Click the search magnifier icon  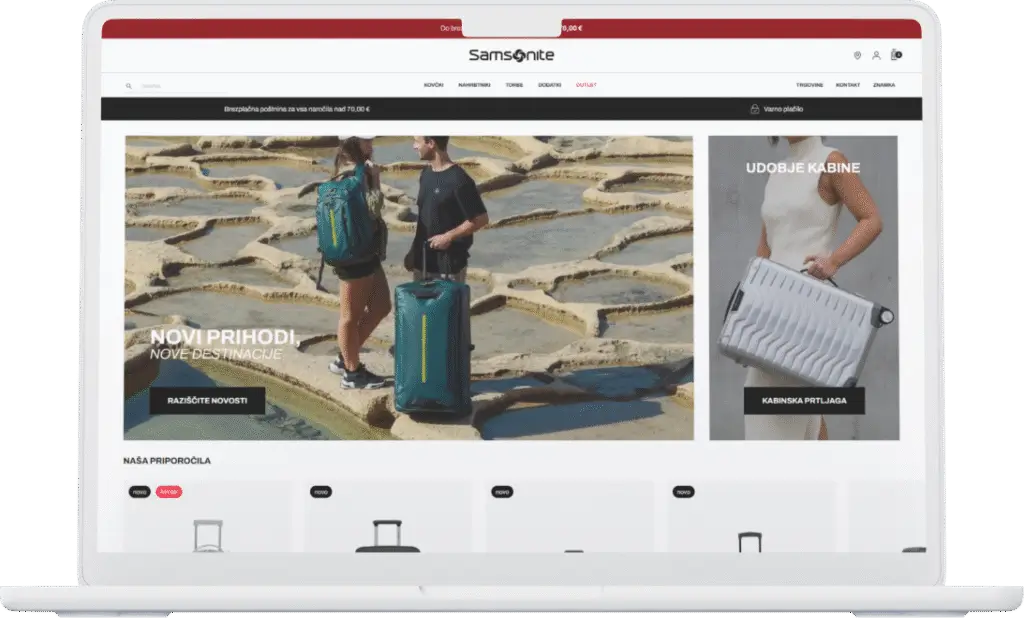pos(128,86)
